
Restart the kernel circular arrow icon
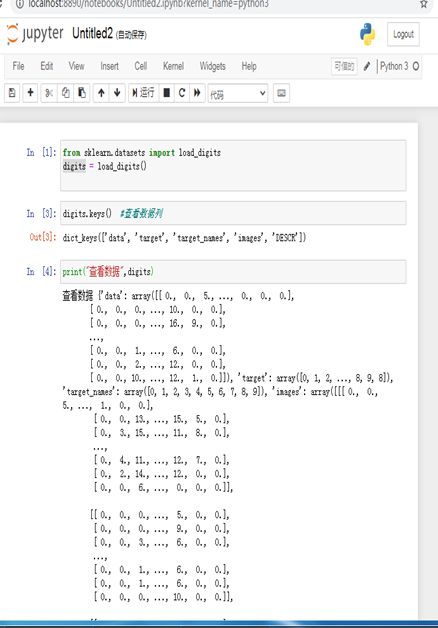[182, 93]
